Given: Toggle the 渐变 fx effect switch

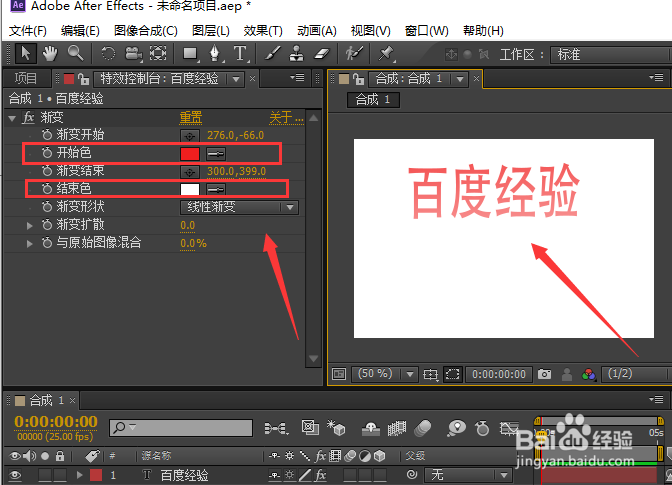Looking at the screenshot, I should [x=28, y=117].
